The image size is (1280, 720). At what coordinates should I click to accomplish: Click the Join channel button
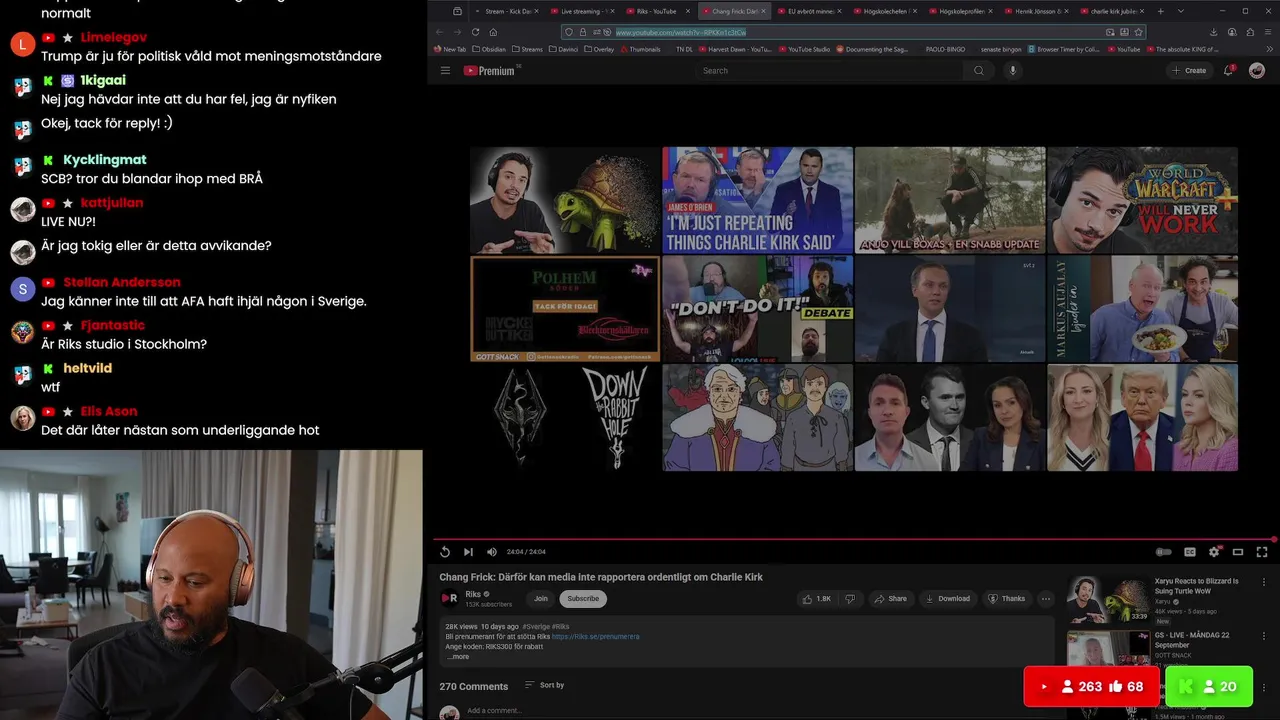click(x=541, y=599)
